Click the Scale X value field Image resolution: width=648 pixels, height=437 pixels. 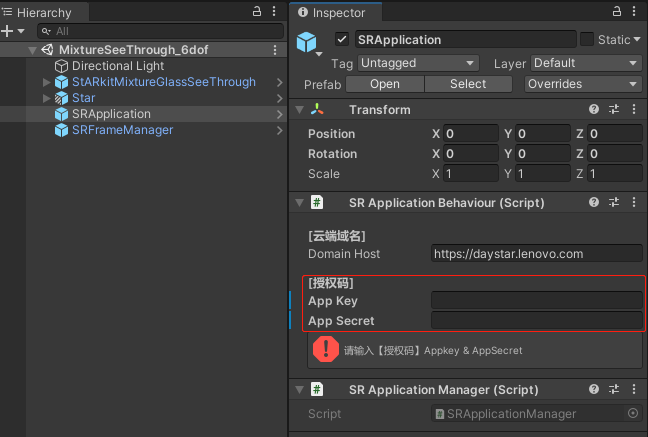(471, 174)
